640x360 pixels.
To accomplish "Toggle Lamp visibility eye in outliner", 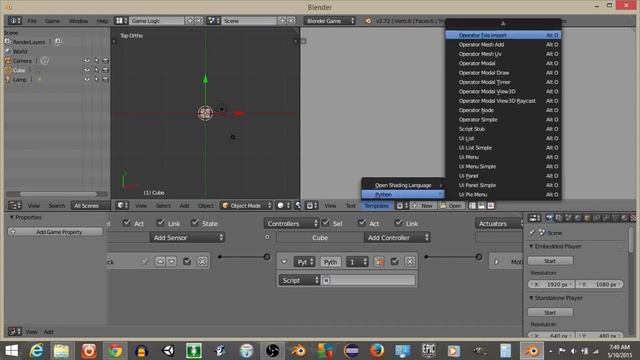I will click(x=87, y=79).
